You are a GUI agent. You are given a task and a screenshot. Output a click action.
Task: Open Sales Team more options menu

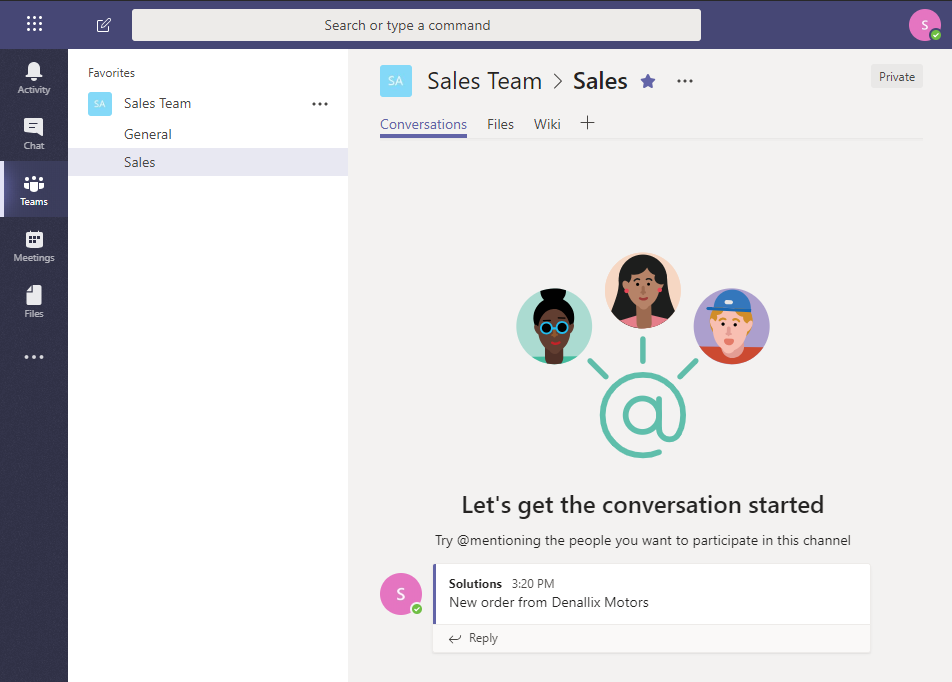[320, 103]
